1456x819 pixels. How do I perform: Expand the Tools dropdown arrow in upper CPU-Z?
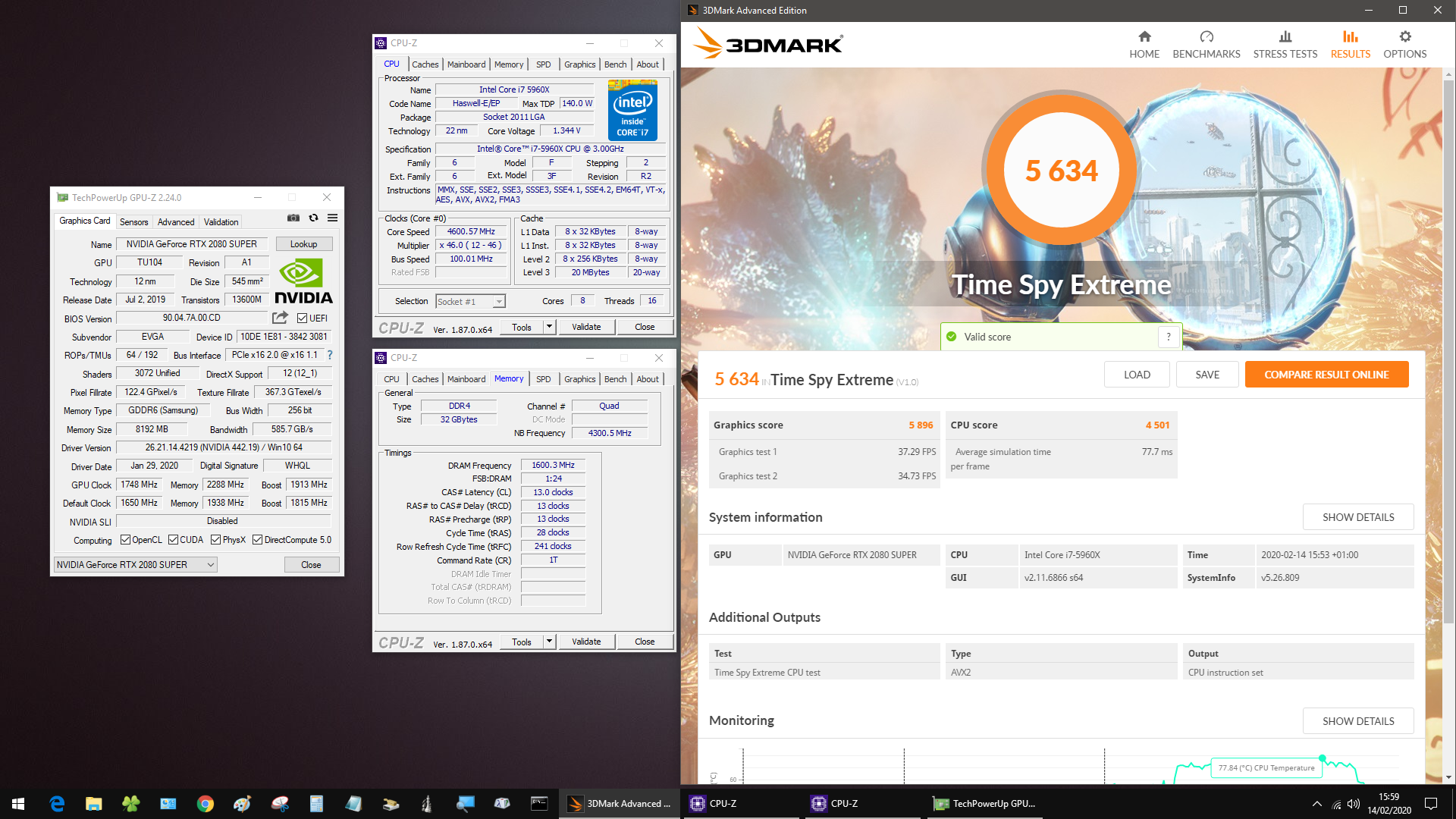click(x=549, y=327)
